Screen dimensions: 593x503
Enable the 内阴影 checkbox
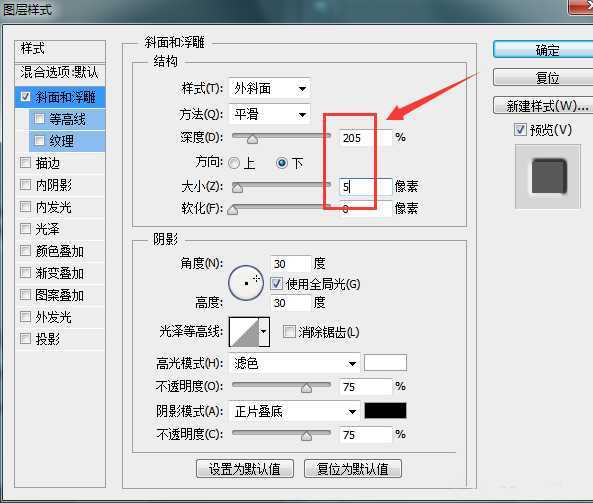(25, 185)
